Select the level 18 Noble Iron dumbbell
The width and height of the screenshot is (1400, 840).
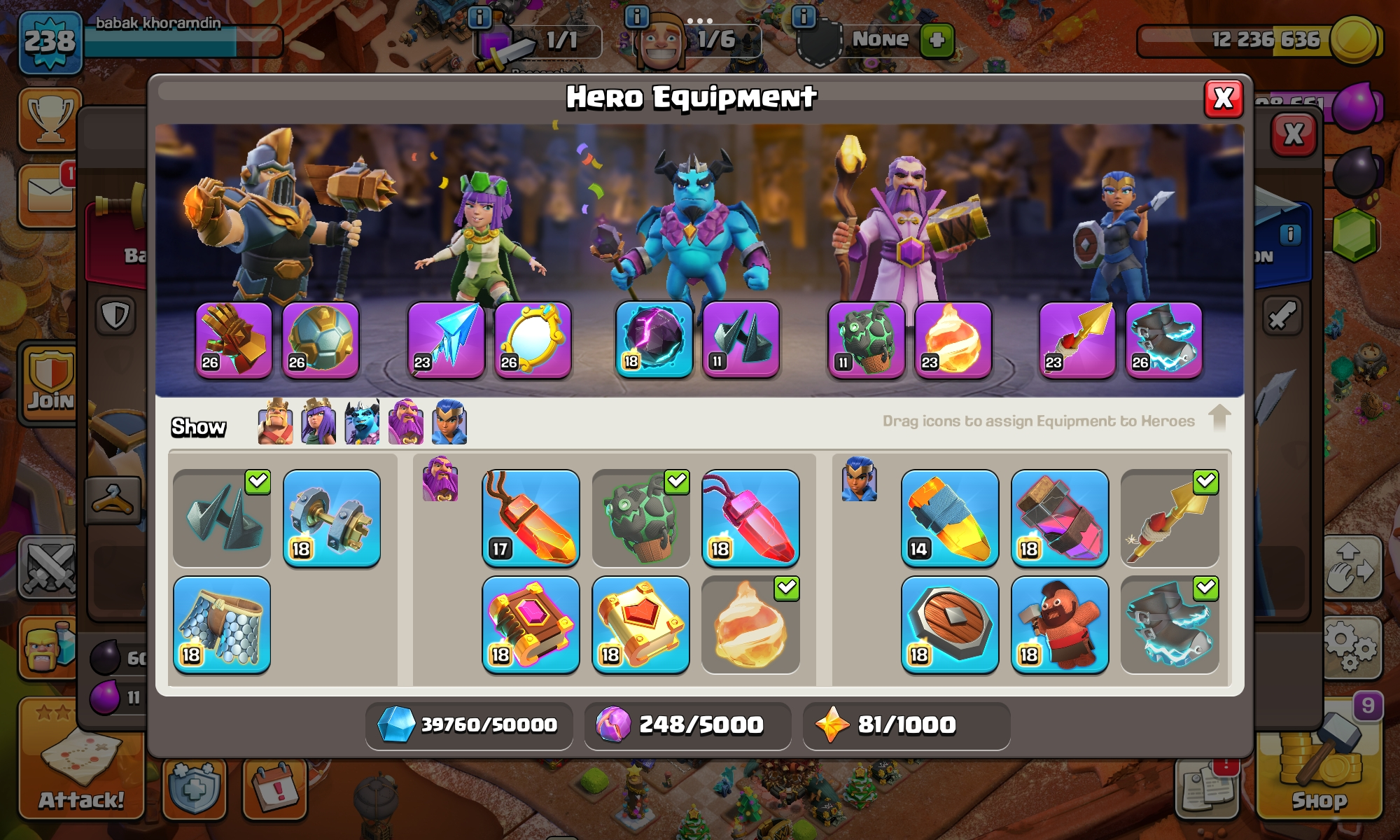coord(332,518)
